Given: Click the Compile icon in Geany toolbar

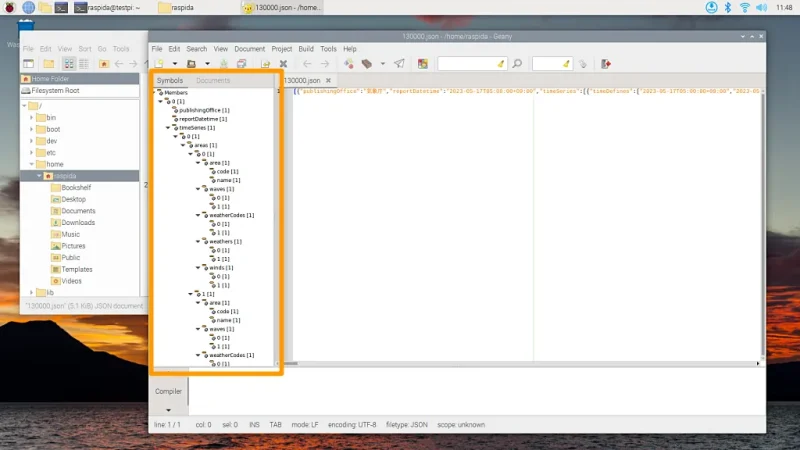Looking at the screenshot, I should click(348, 64).
